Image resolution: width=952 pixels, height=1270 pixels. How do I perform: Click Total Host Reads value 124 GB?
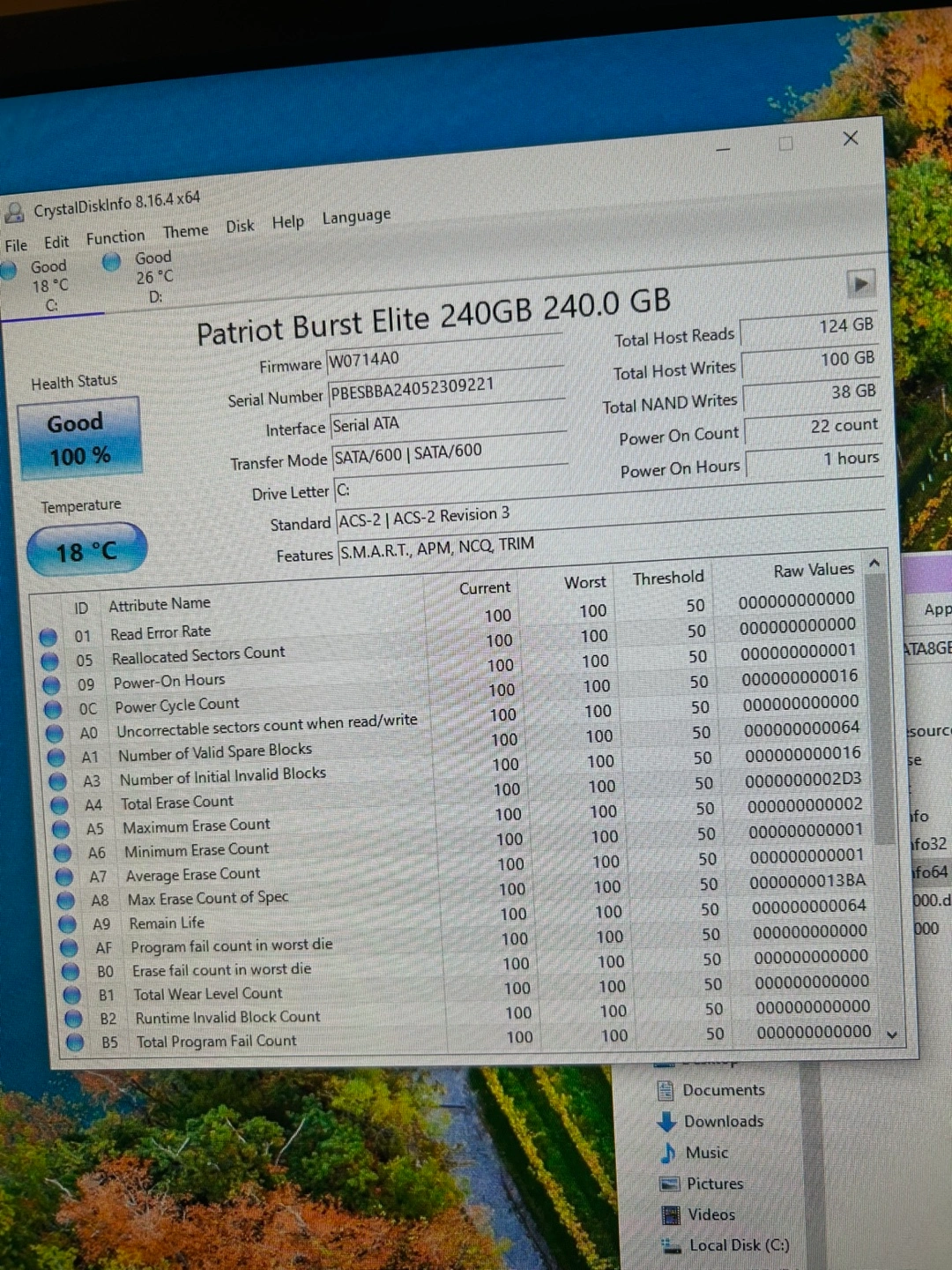[810, 326]
